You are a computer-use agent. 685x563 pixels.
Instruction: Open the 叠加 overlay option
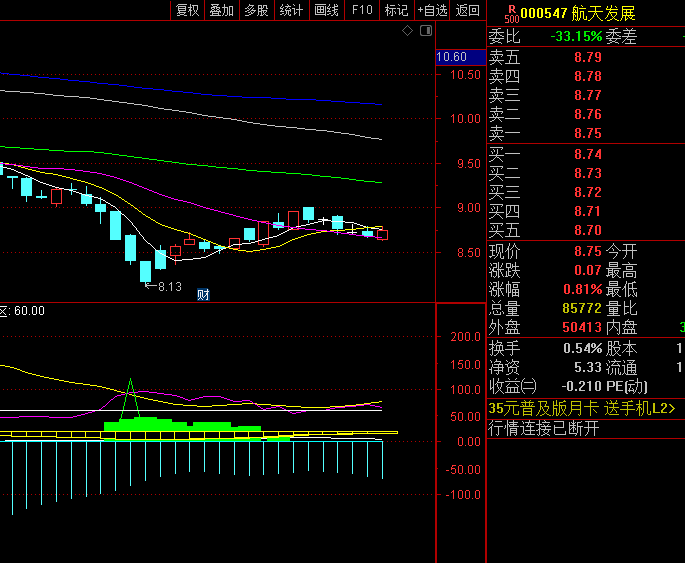click(x=221, y=10)
